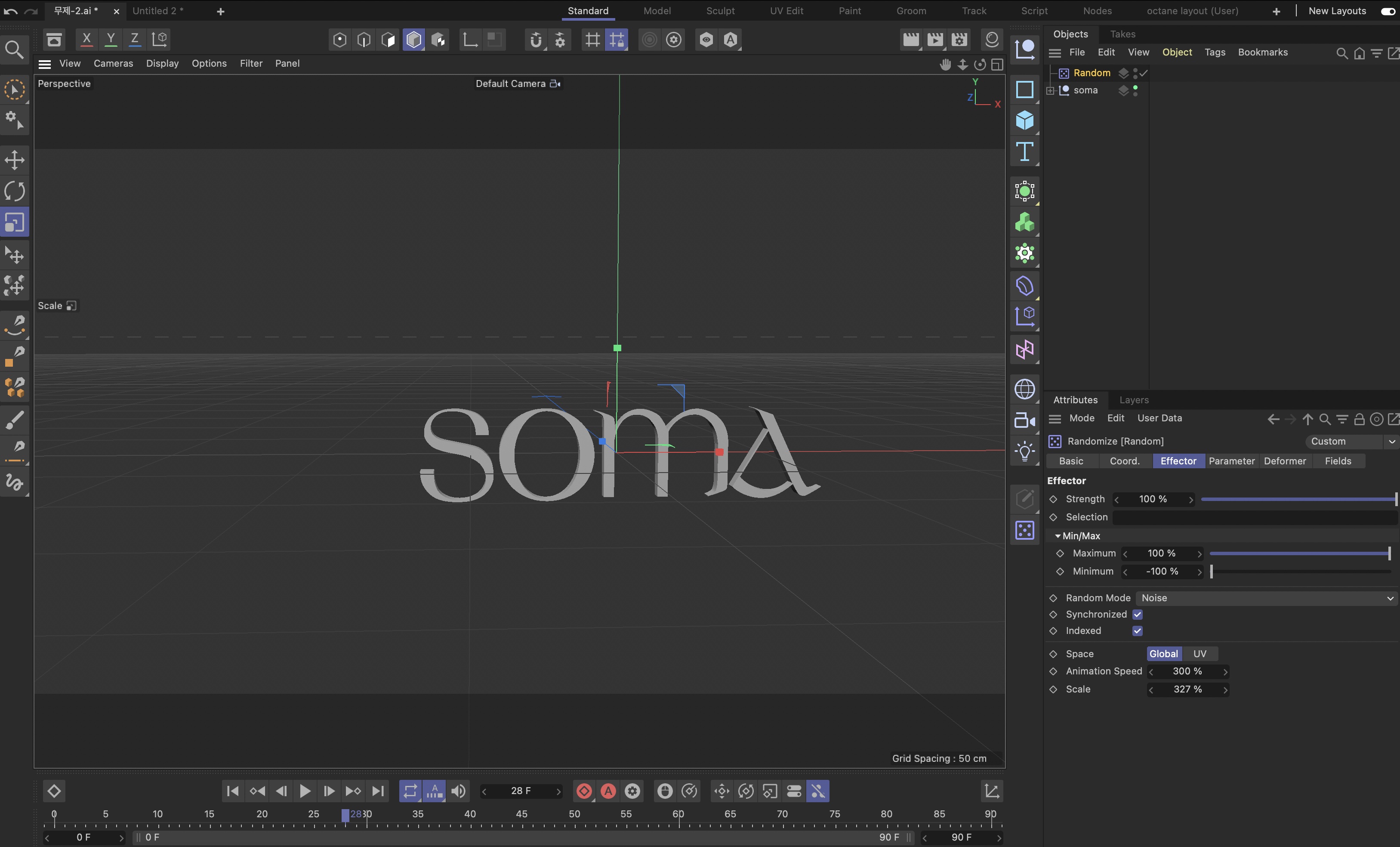Open the Display viewport menu
1400x847 pixels.
162,63
